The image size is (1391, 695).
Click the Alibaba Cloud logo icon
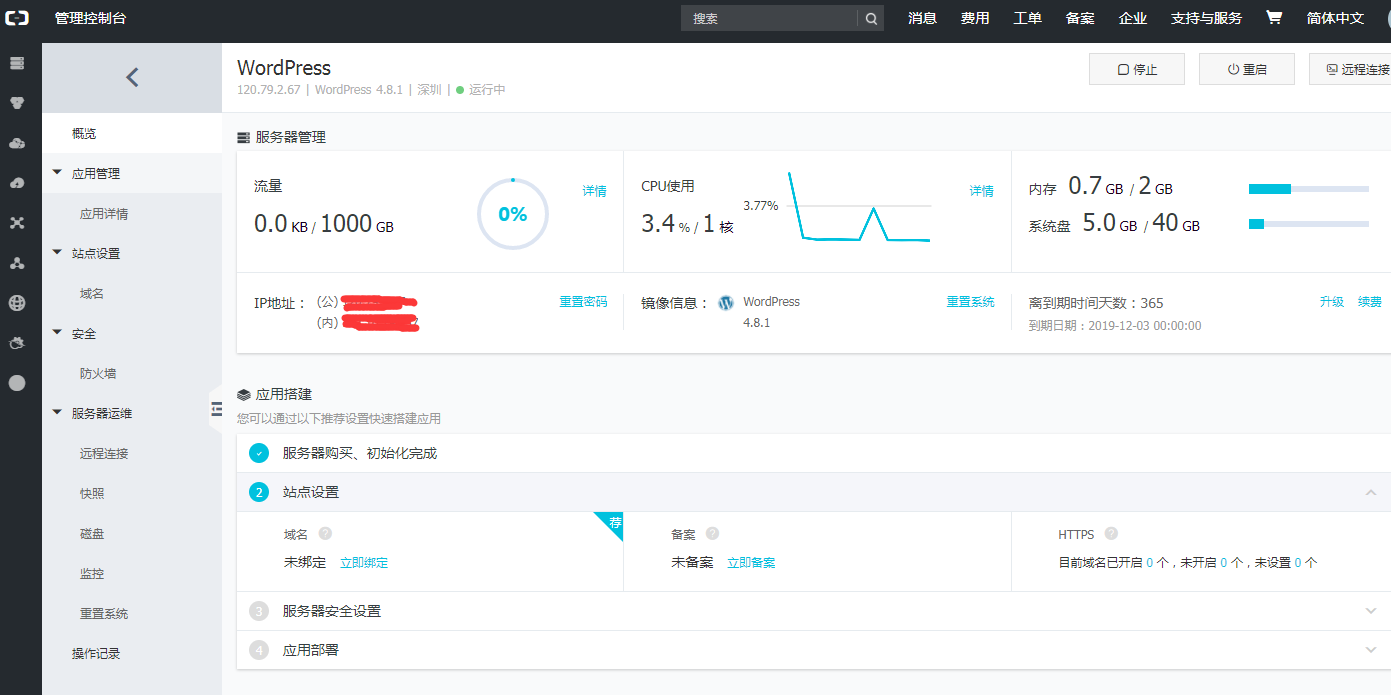[x=17, y=18]
